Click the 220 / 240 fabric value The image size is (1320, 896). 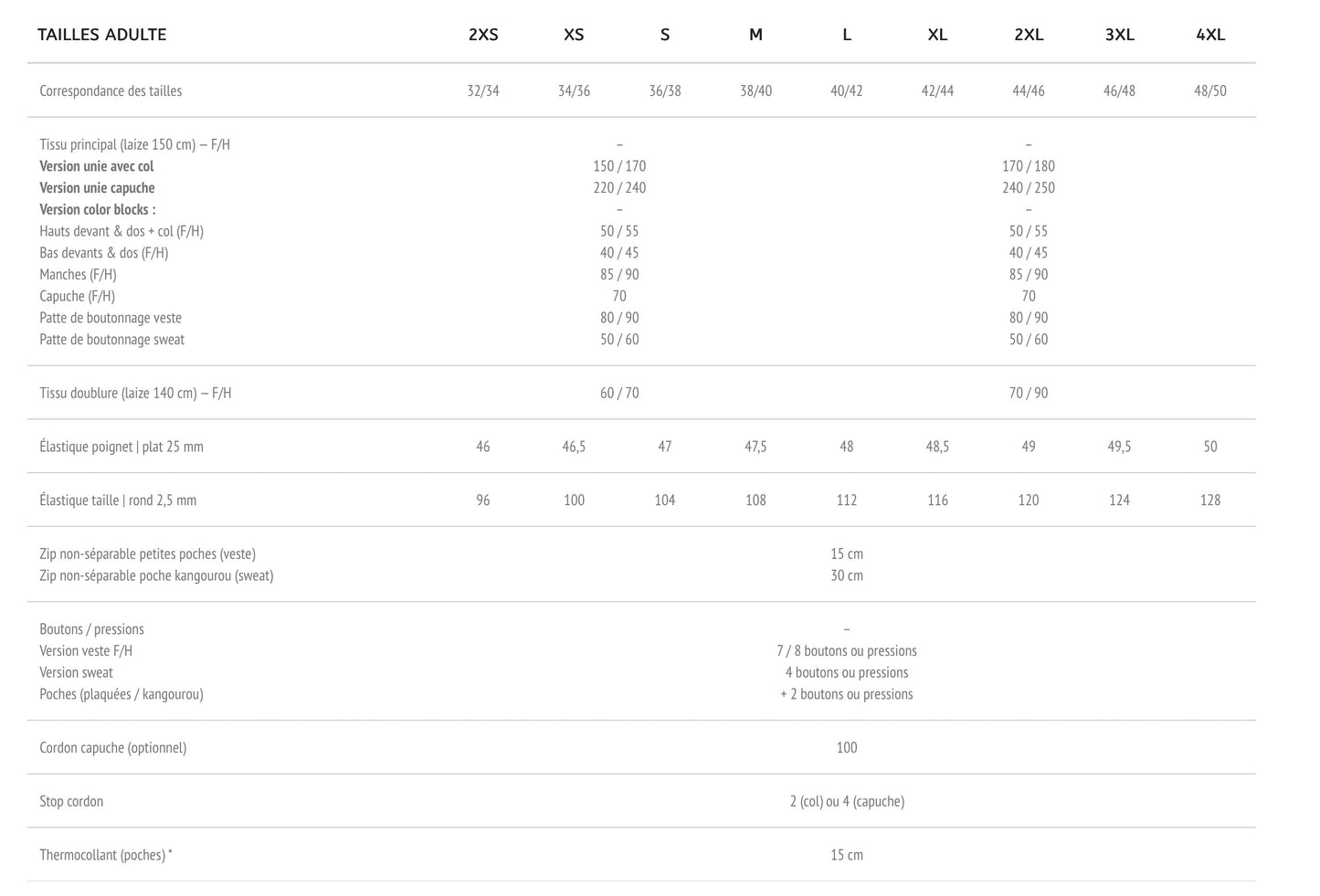pos(619,188)
